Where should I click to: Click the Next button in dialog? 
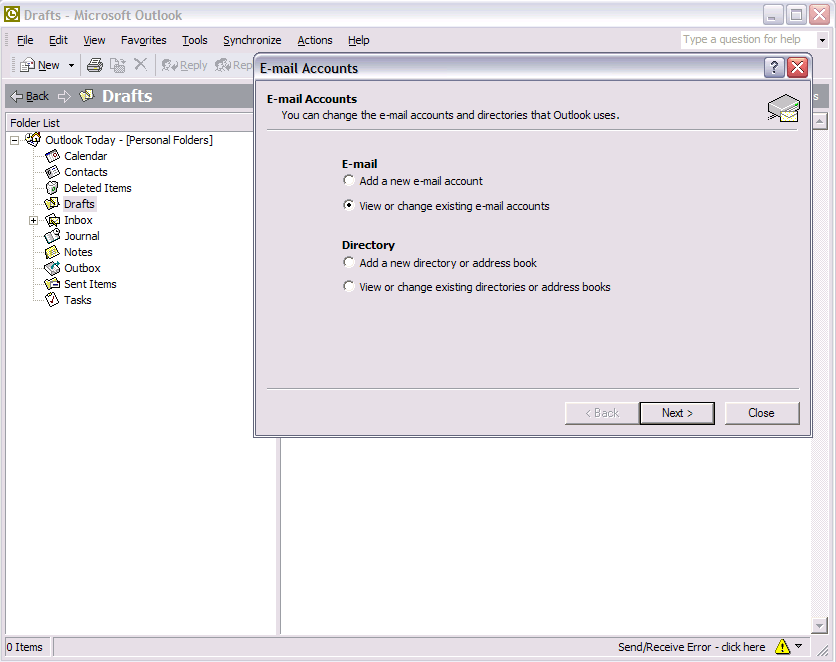[x=677, y=413]
